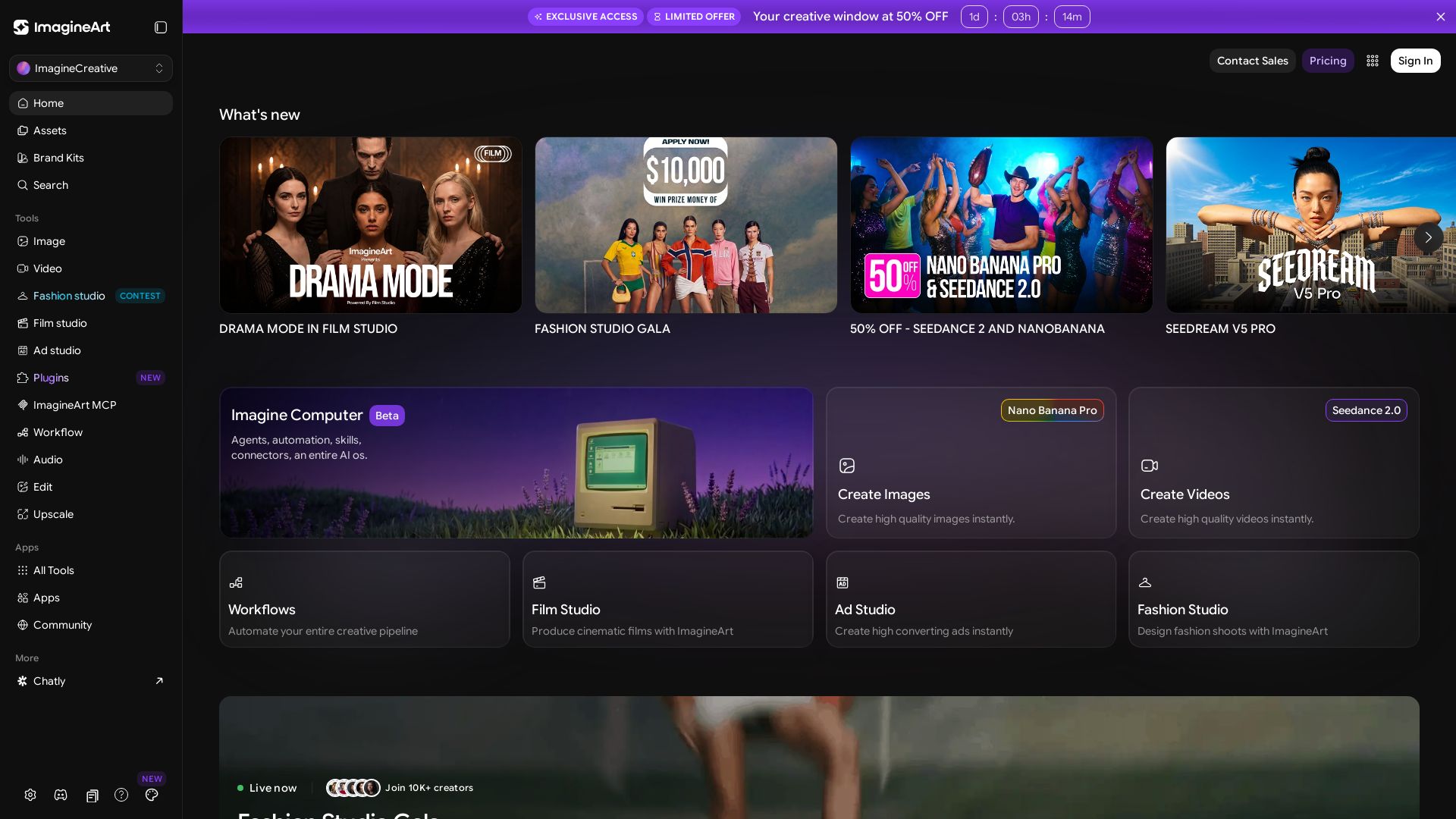This screenshot has width=1456, height=819.
Task: Open the Workflow tool in sidebar
Action: click(91, 432)
